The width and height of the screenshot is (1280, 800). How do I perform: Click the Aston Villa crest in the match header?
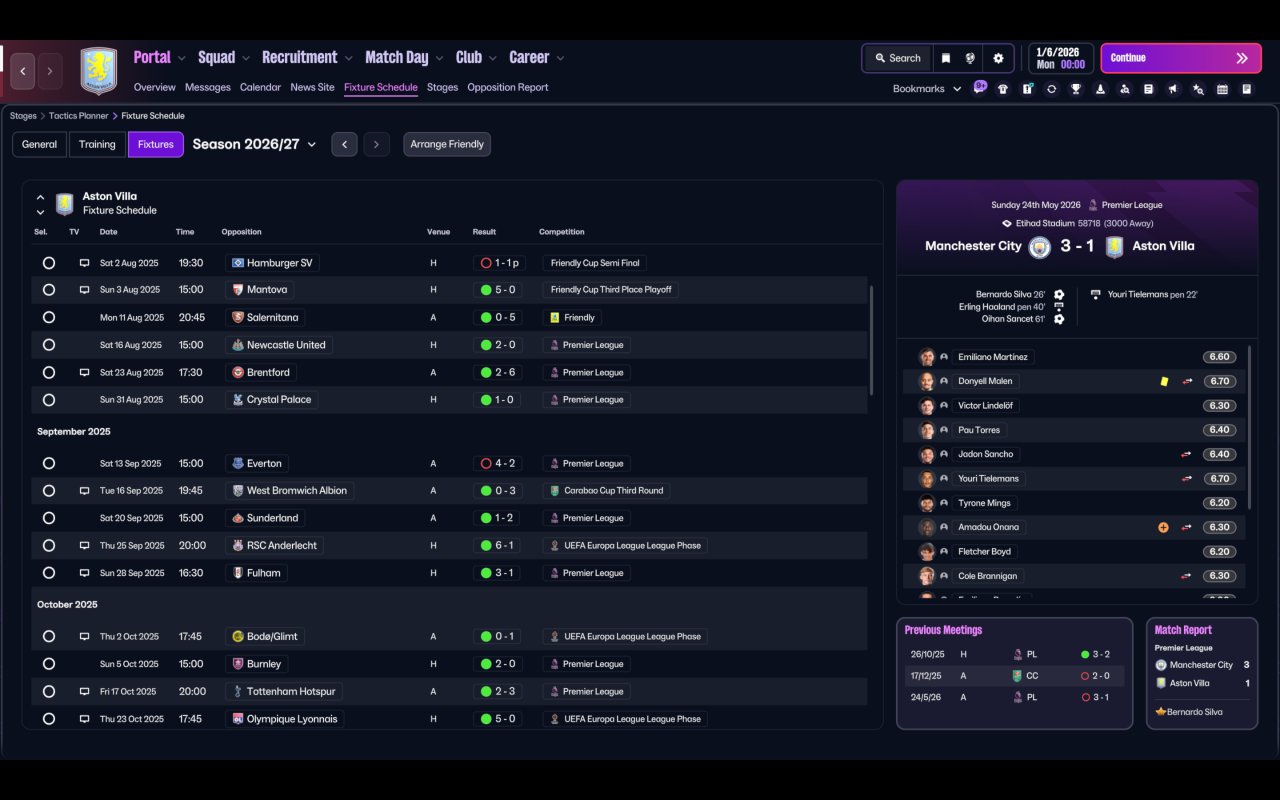coord(1114,247)
